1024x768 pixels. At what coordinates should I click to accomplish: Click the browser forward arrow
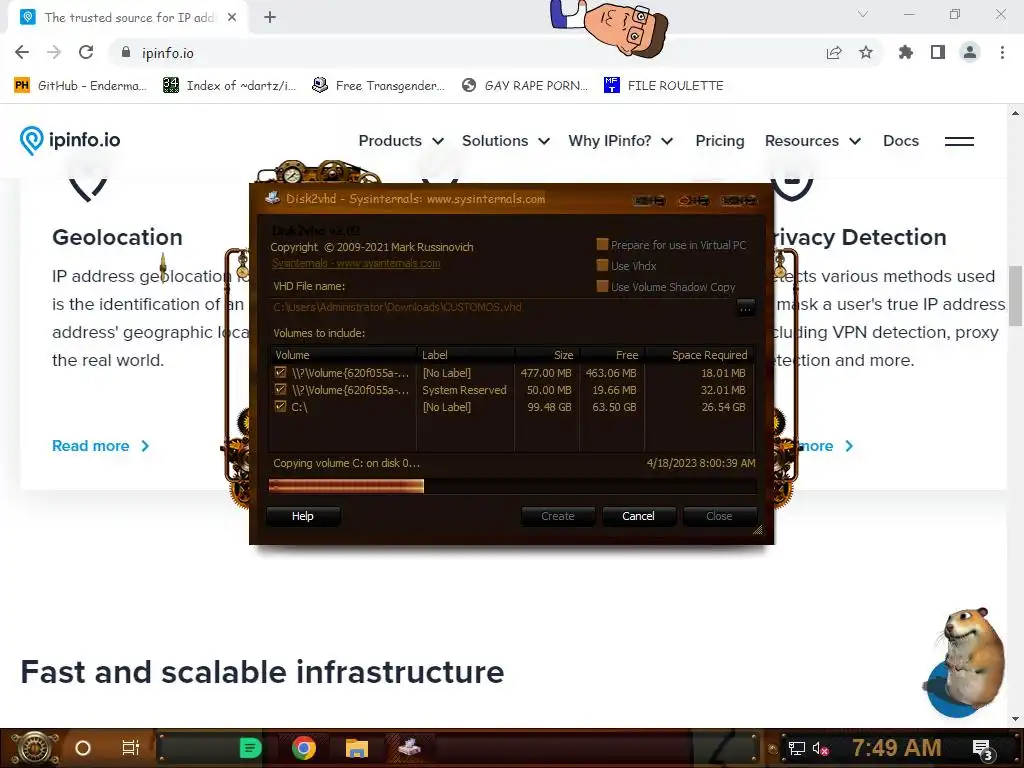tap(54, 52)
